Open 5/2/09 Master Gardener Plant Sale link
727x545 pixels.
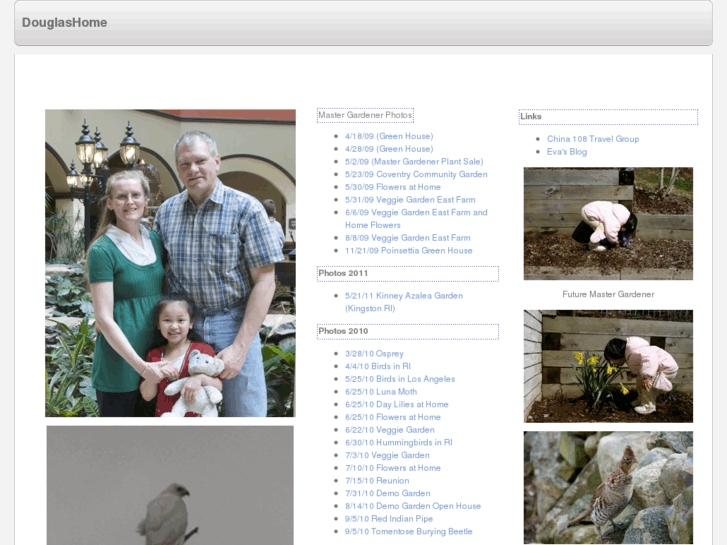[x=414, y=161]
